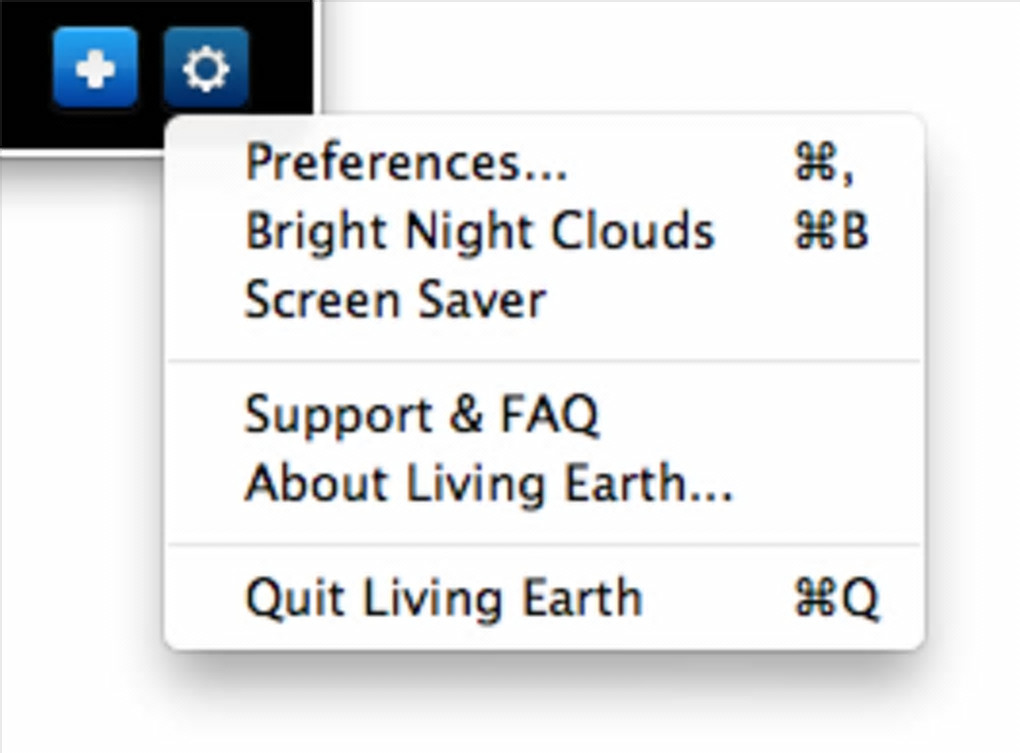Select the Screen Saver menu entry
Image resolution: width=1020 pixels, height=753 pixels.
tap(396, 300)
